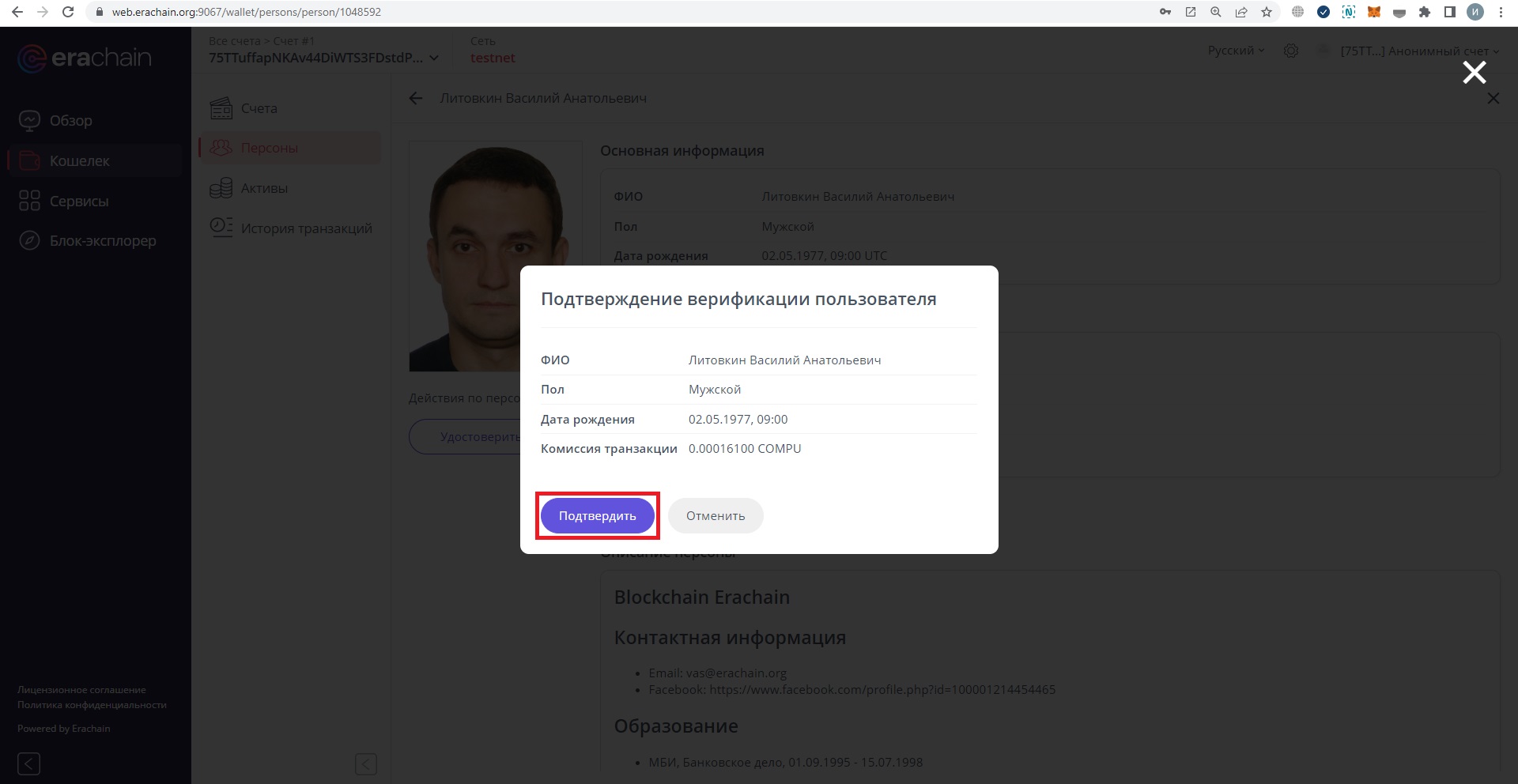Open the Активы assets icon
Screen dimensions: 1518x784
click(x=221, y=188)
